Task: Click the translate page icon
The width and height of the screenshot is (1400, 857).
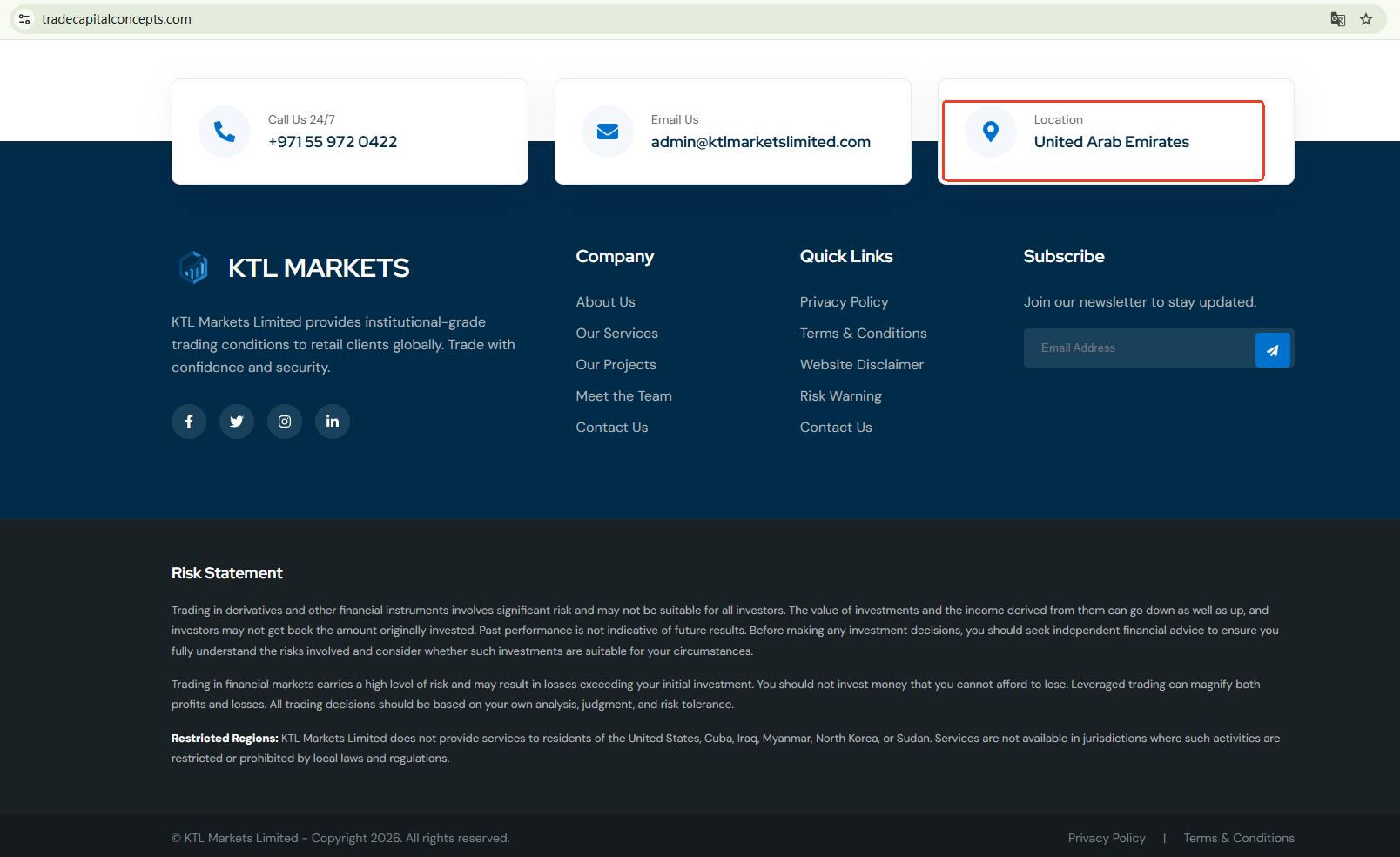Action: [x=1337, y=19]
